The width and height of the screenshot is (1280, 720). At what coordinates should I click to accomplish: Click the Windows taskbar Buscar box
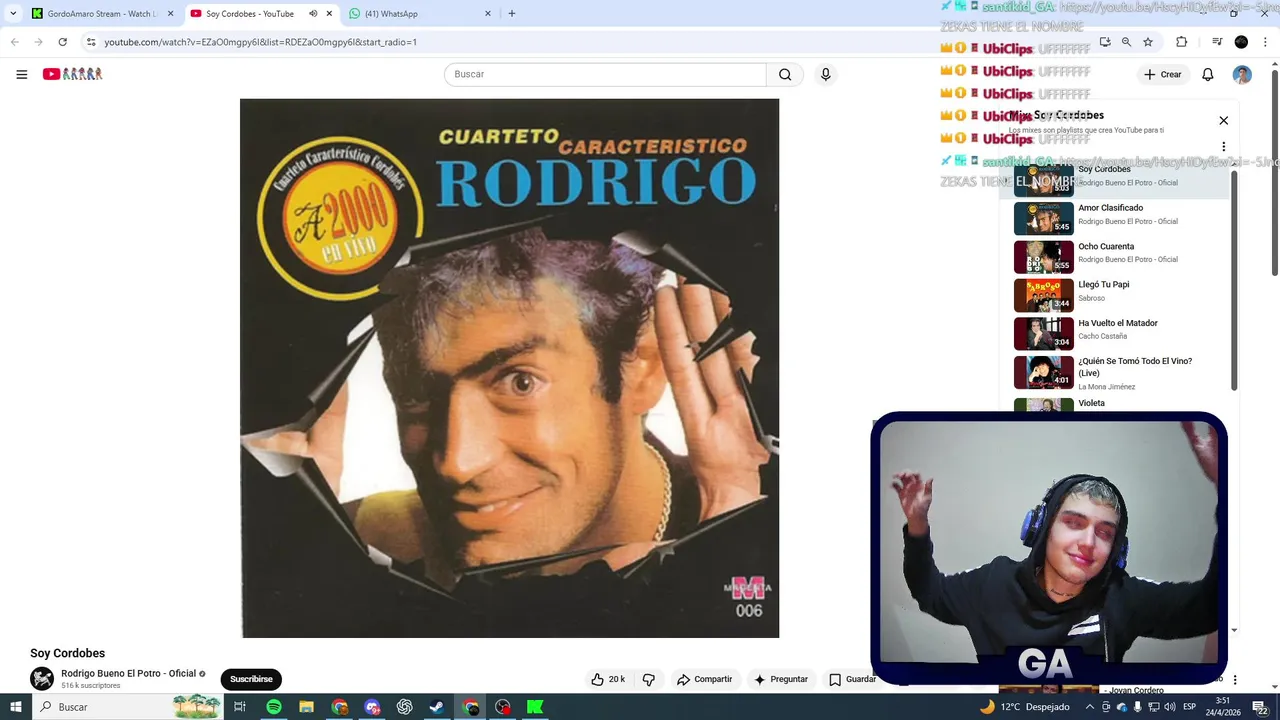[x=128, y=707]
